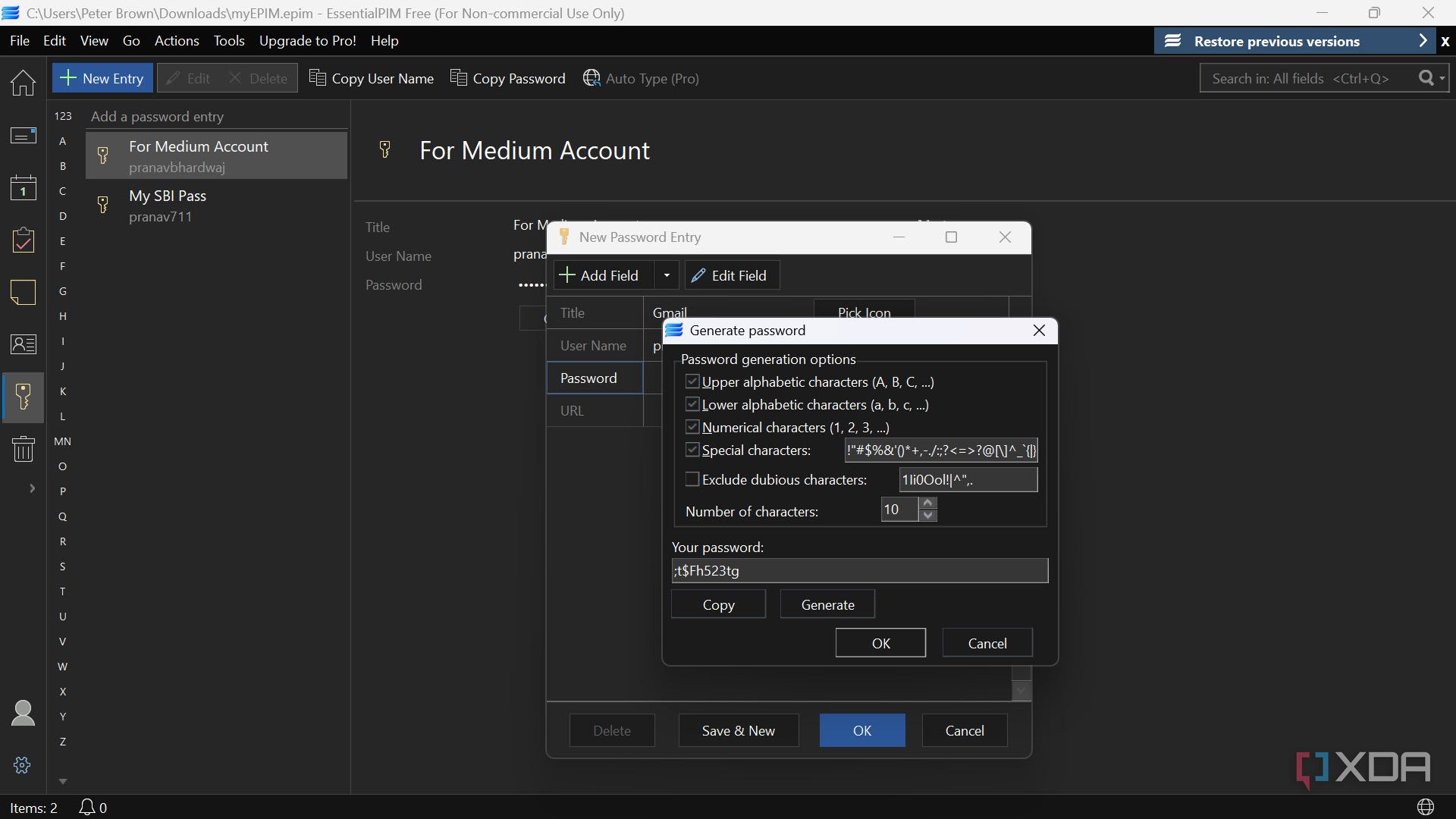Screen dimensions: 1456x819
Task: Open the user account icon
Action: pyautogui.click(x=23, y=713)
